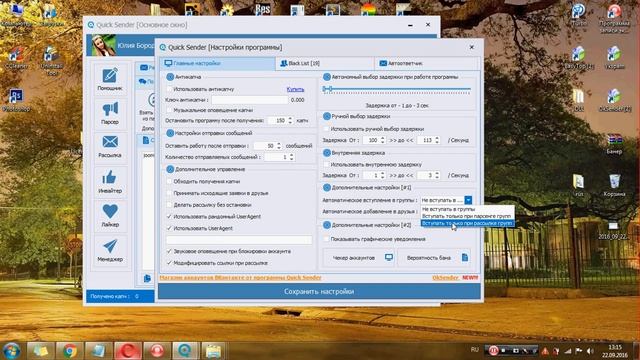Viewport: 640px width, 360px height.
Task: Click the UserAgent text input field
Action: (x=239, y=240)
